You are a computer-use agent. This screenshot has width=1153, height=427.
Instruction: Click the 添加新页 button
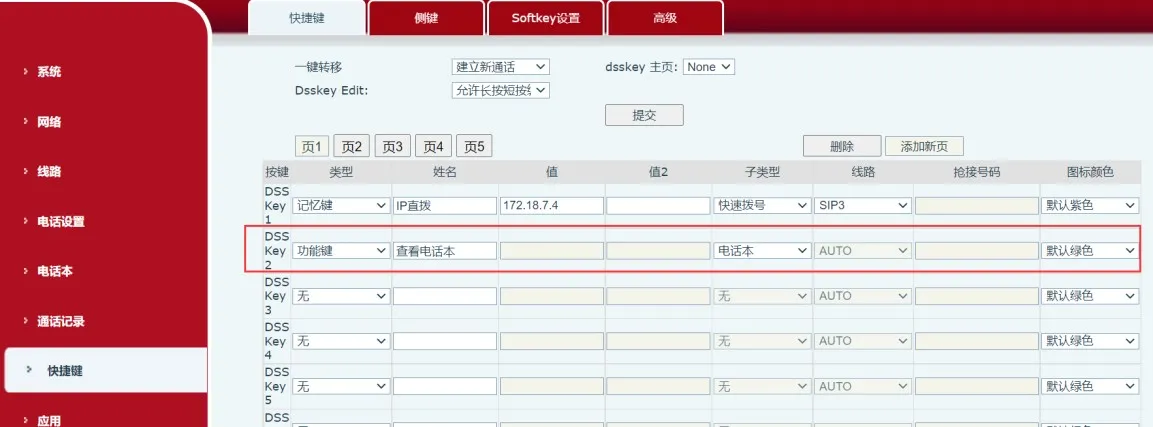point(924,146)
